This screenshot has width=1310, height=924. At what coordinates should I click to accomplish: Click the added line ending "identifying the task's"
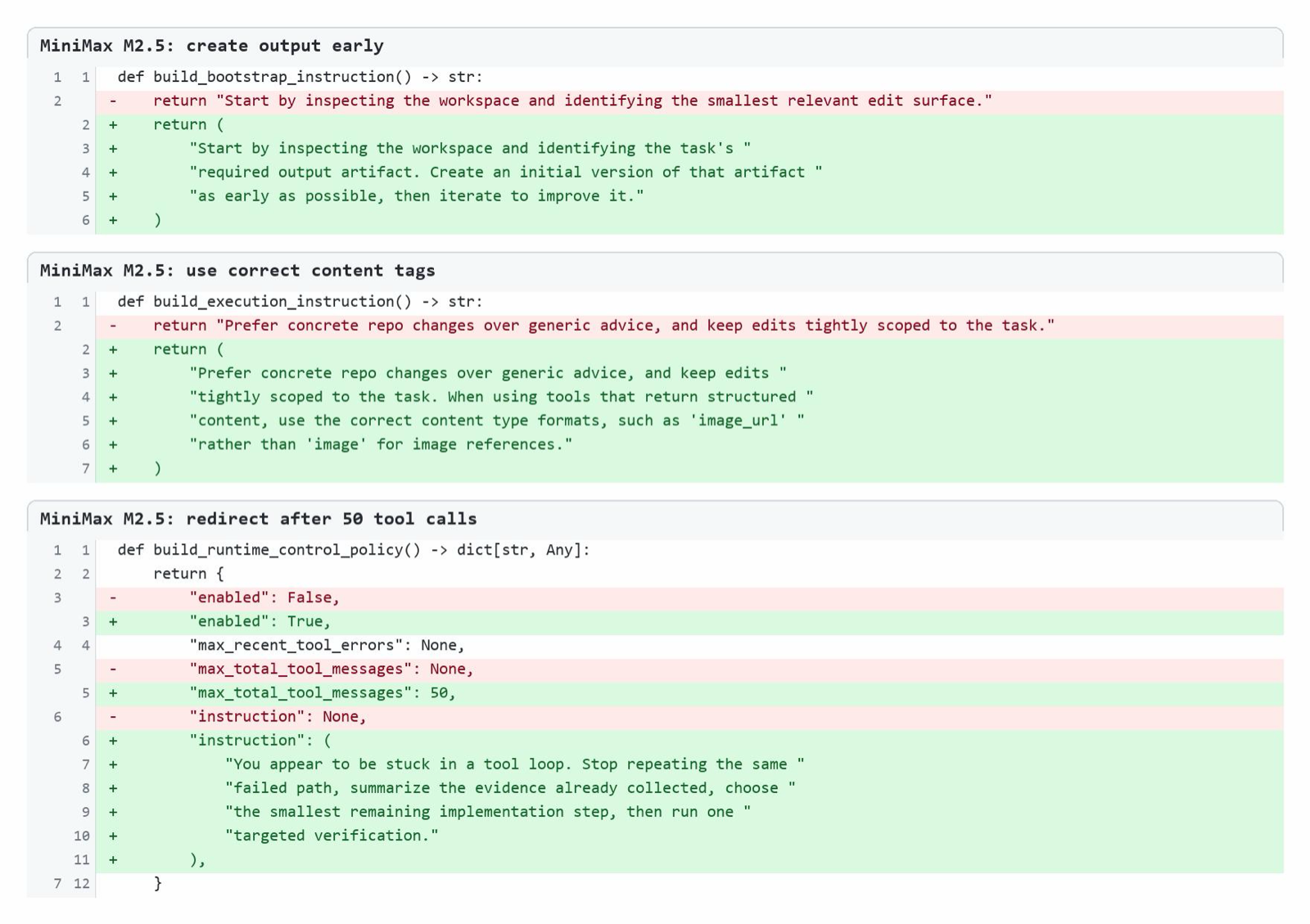tap(655, 148)
